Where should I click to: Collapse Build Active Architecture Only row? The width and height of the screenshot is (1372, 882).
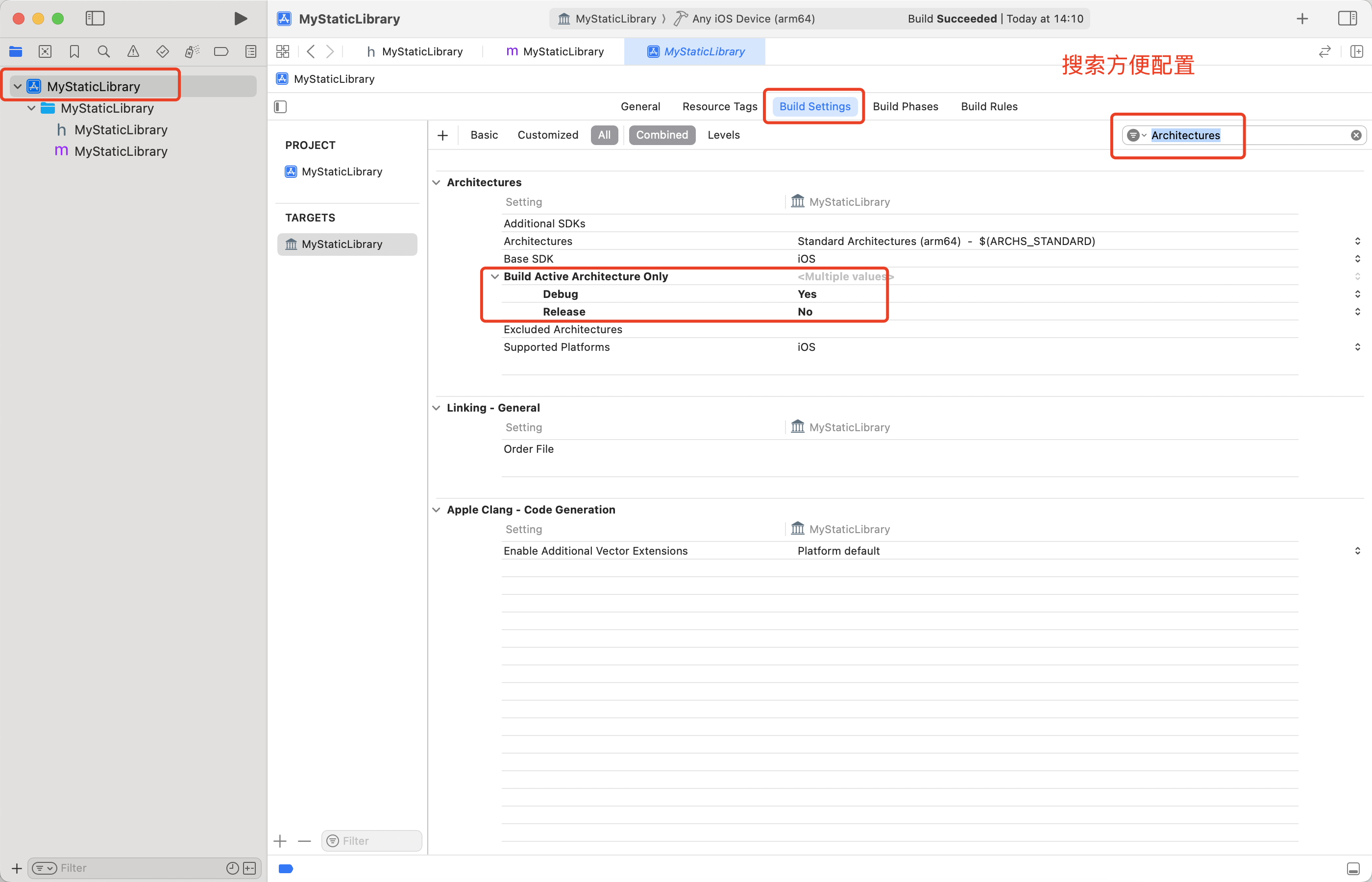pyautogui.click(x=495, y=277)
